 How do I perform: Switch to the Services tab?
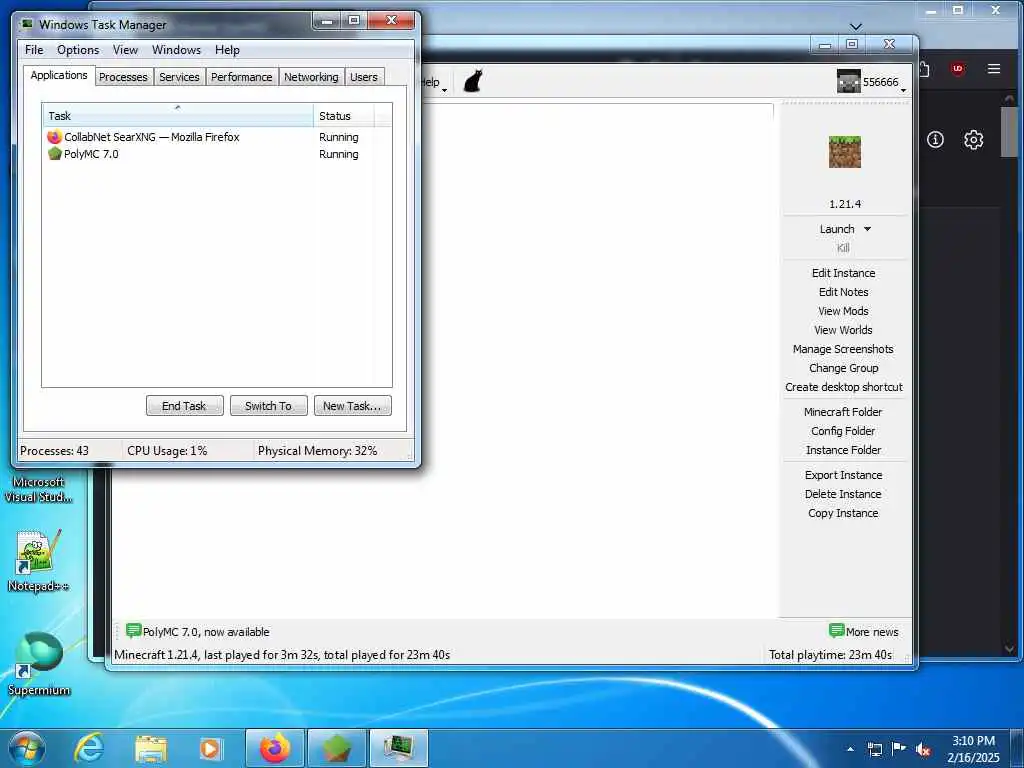(179, 77)
